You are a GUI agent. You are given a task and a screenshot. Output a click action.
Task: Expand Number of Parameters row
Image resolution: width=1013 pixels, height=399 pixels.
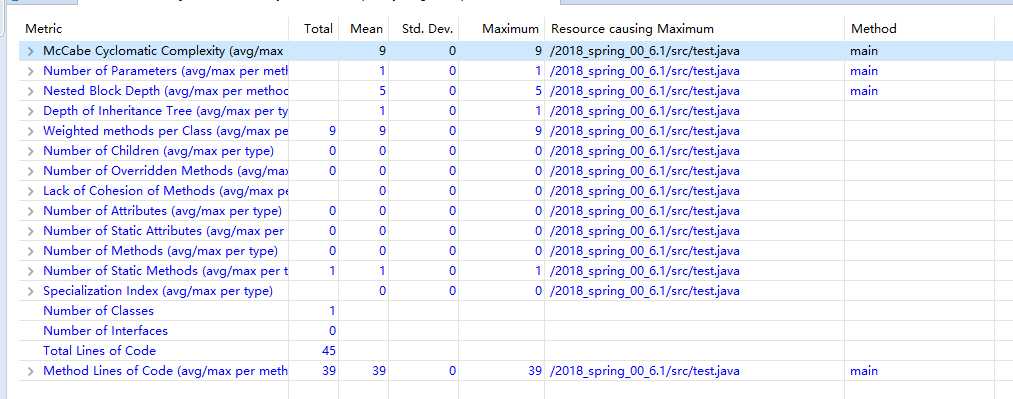pyautogui.click(x=30, y=71)
